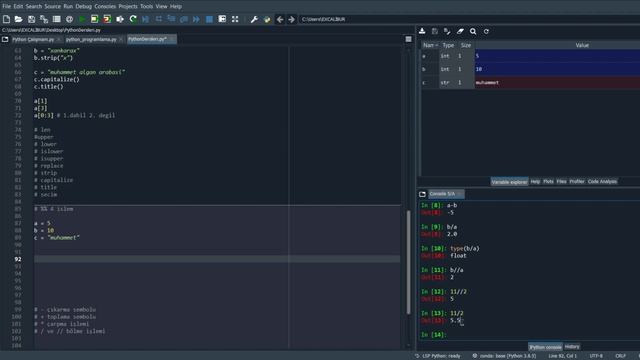Refresh the Variable explorer
Image resolution: width=640 pixels, height=360 pixels.
486,31
